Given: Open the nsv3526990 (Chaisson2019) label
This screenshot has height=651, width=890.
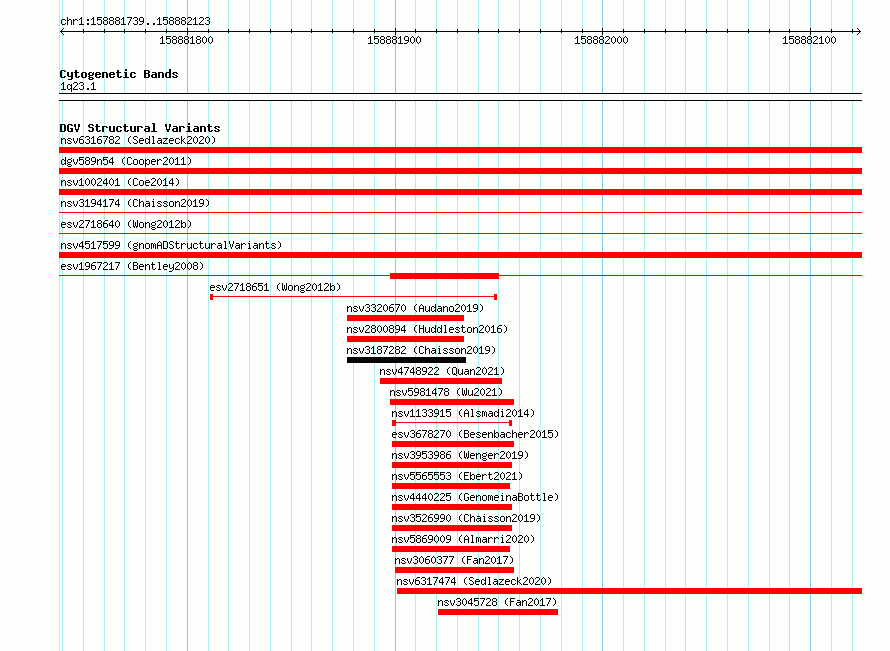Looking at the screenshot, I should (x=466, y=518).
